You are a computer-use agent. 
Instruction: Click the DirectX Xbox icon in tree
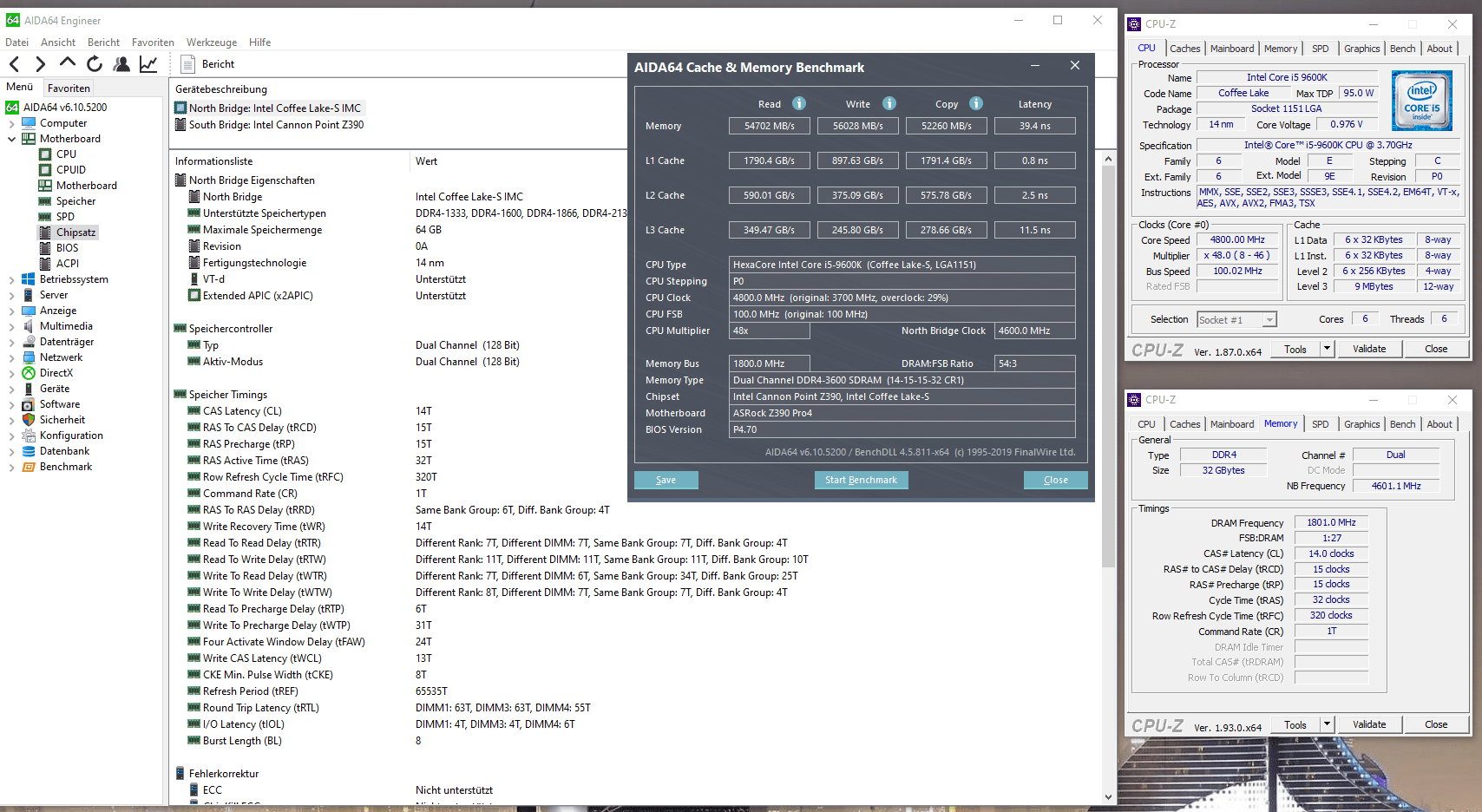(29, 373)
